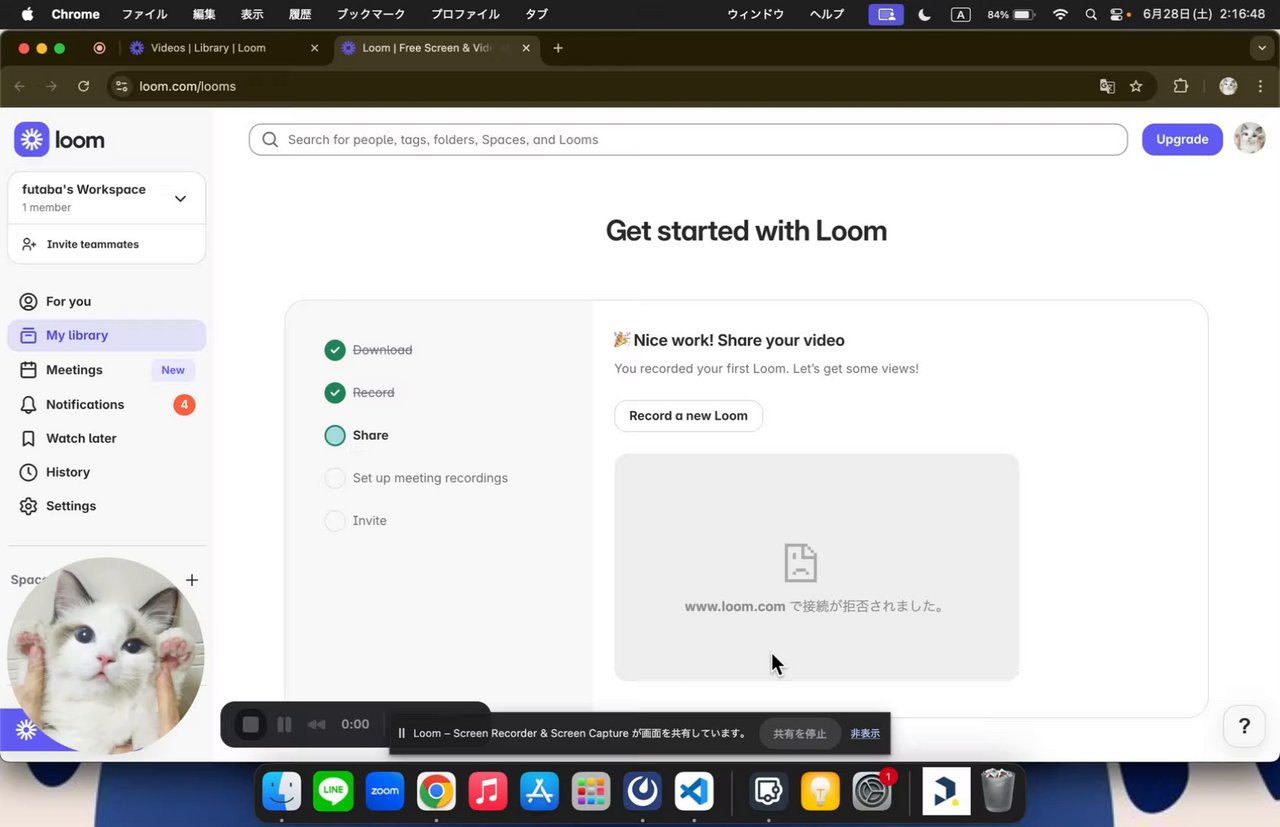Image resolution: width=1280 pixels, height=827 pixels.
Task: Open Launchpad from the Dock
Action: [591, 792]
